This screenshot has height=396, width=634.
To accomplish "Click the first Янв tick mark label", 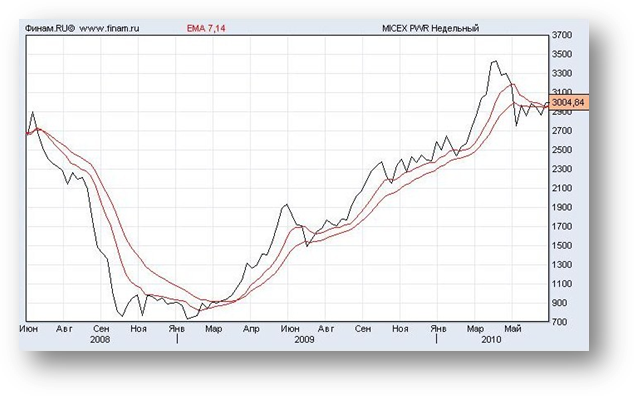I will (177, 329).
